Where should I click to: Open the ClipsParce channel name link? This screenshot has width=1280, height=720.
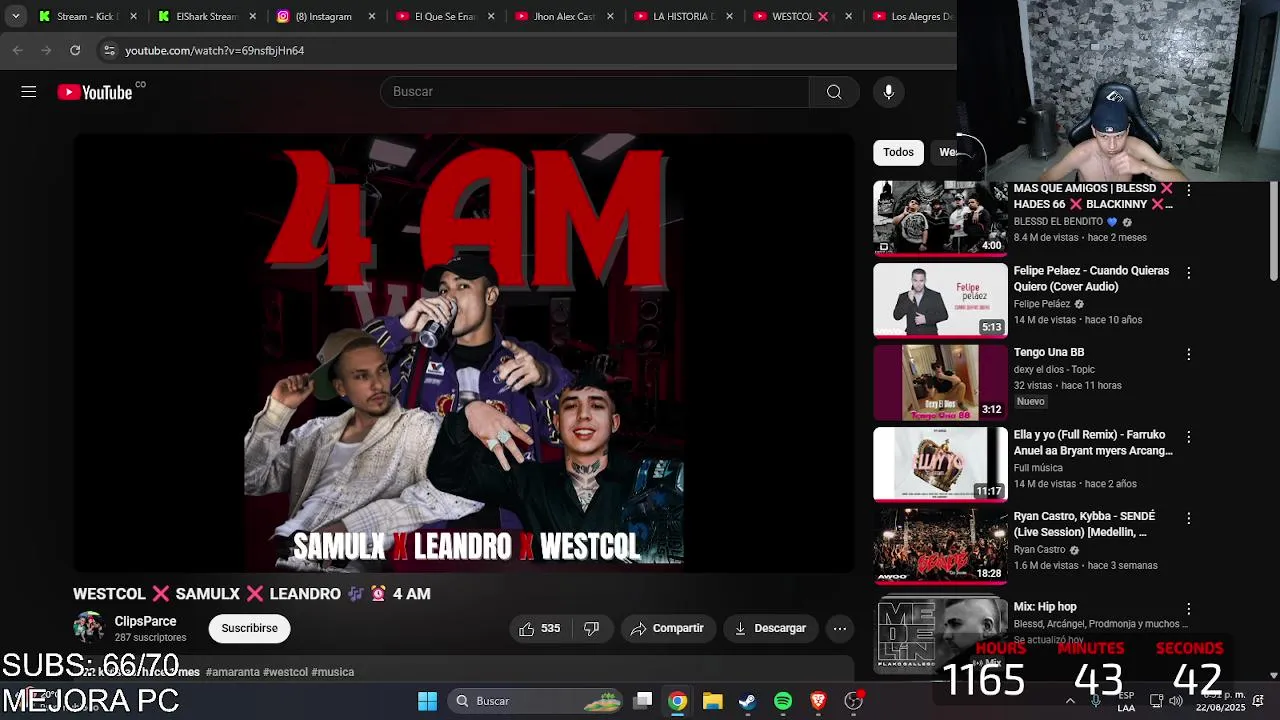tap(145, 621)
